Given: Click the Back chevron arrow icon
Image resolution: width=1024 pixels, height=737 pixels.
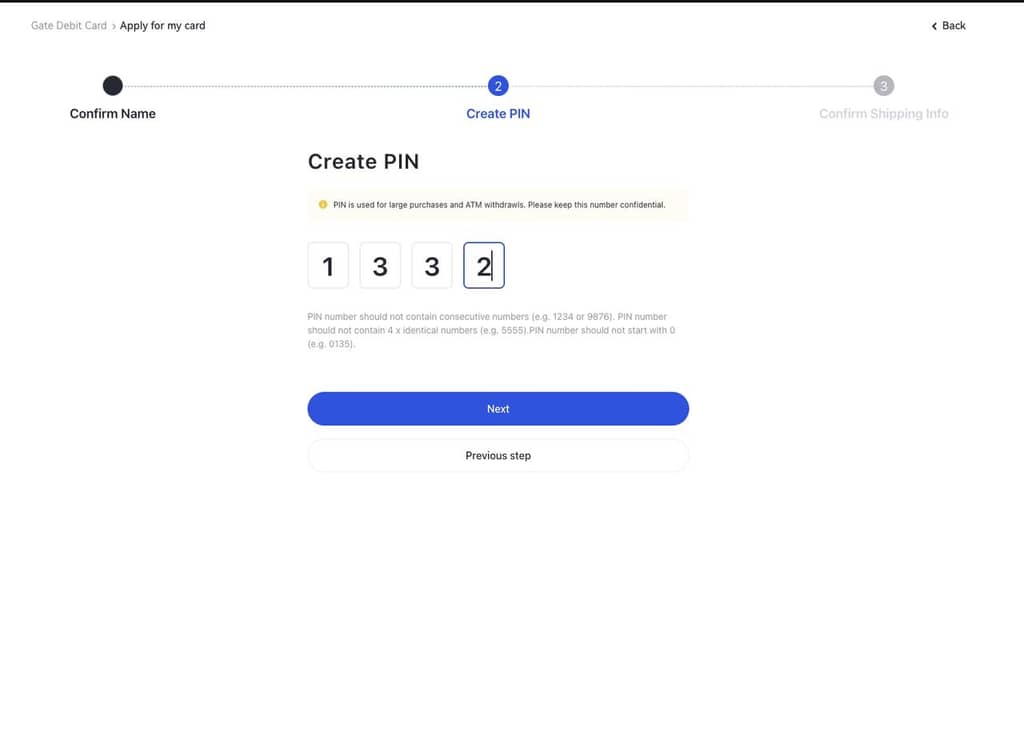Looking at the screenshot, I should [934, 26].
